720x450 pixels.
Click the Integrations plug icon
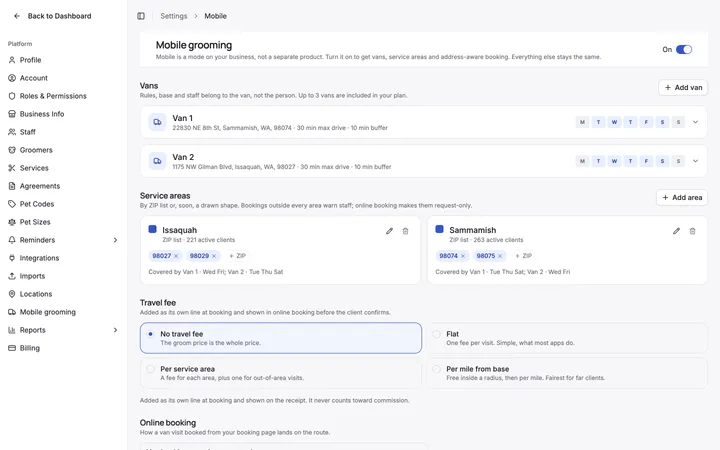click(12, 258)
